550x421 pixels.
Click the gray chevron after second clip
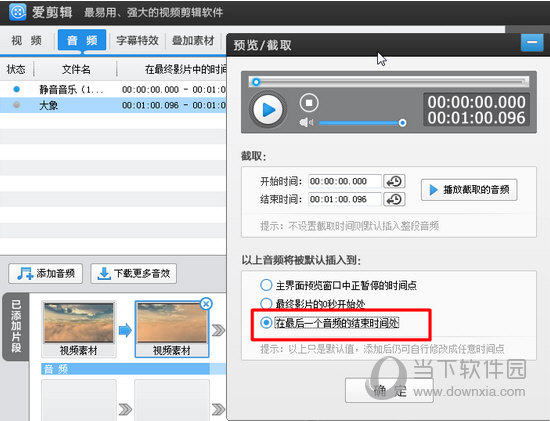(x=219, y=330)
